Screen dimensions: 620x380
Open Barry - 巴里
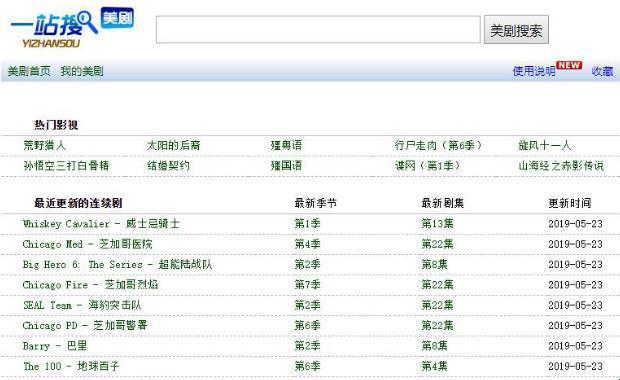55,346
